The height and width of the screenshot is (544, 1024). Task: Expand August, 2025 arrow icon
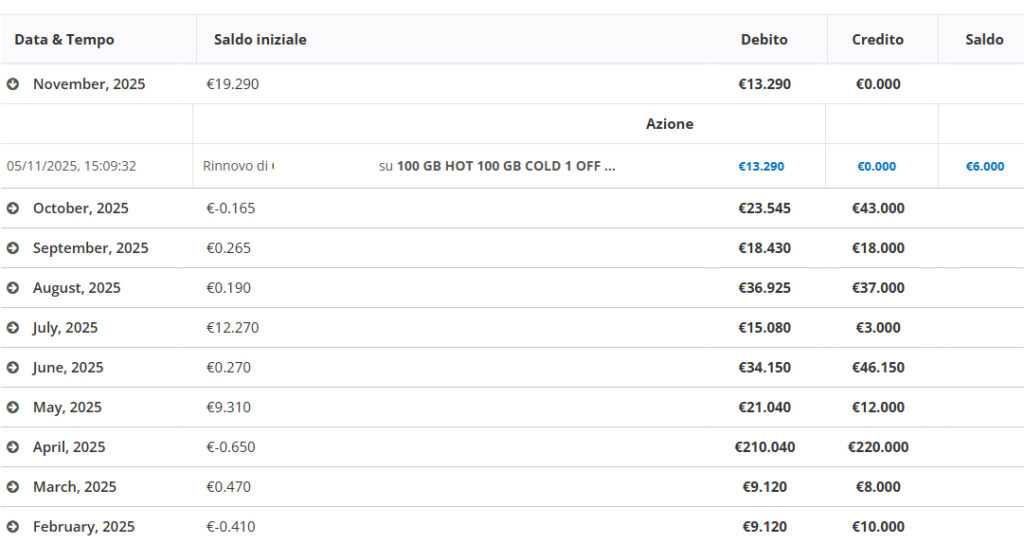(x=13, y=288)
